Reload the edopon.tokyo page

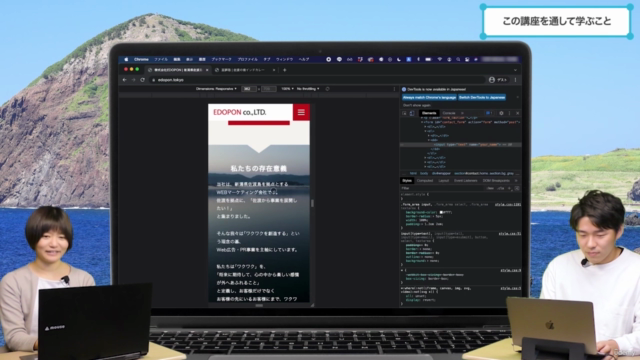point(142,80)
